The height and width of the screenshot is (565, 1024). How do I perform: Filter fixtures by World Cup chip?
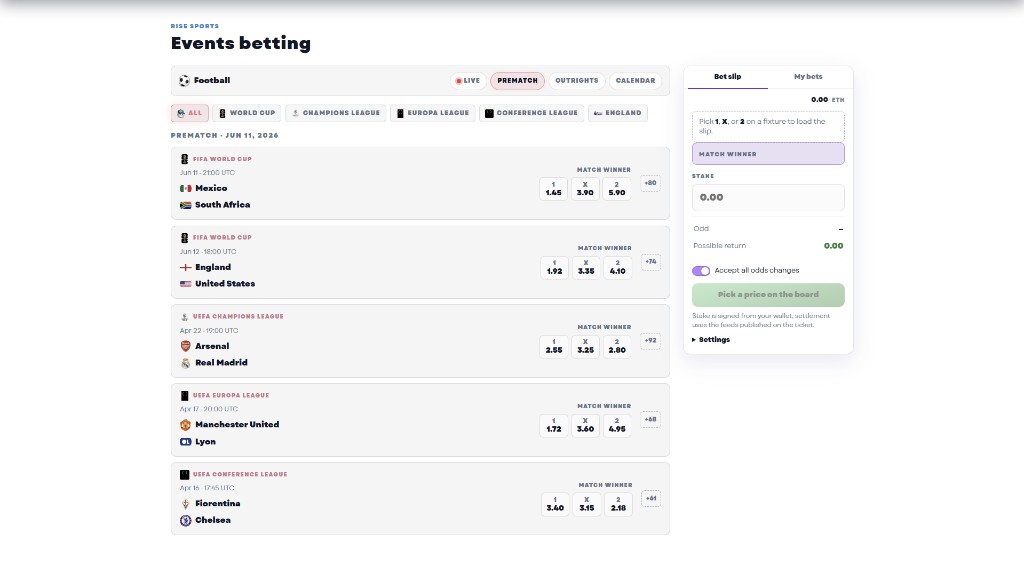[247, 113]
